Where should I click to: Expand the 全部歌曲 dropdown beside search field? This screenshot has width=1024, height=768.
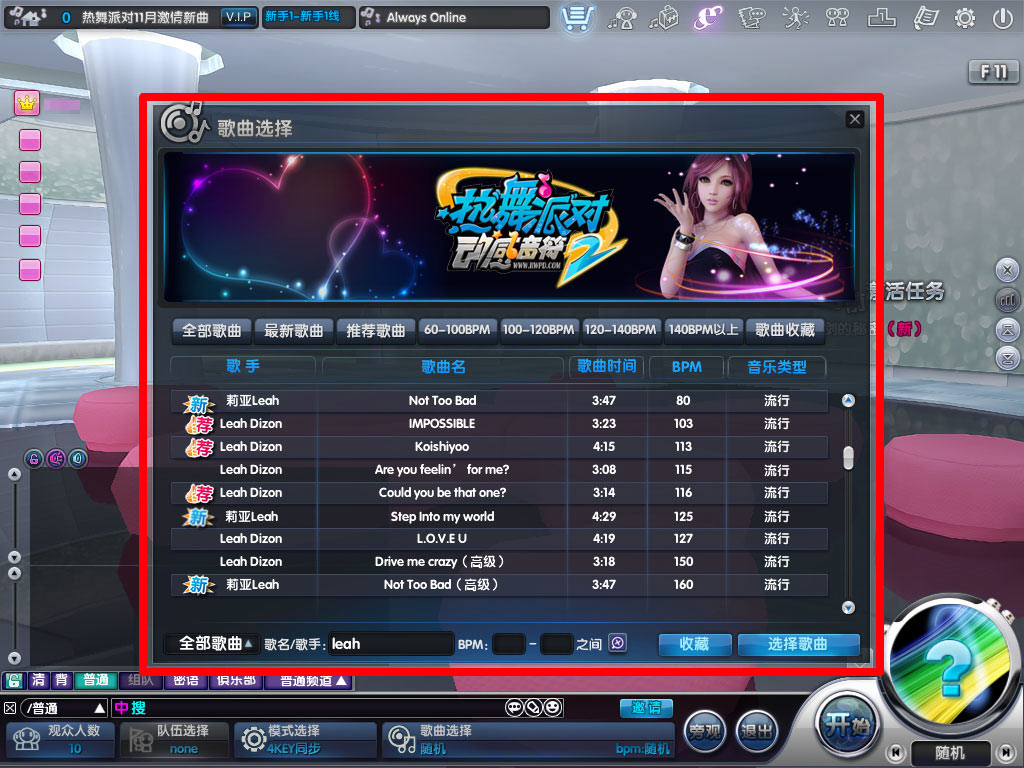tap(215, 643)
